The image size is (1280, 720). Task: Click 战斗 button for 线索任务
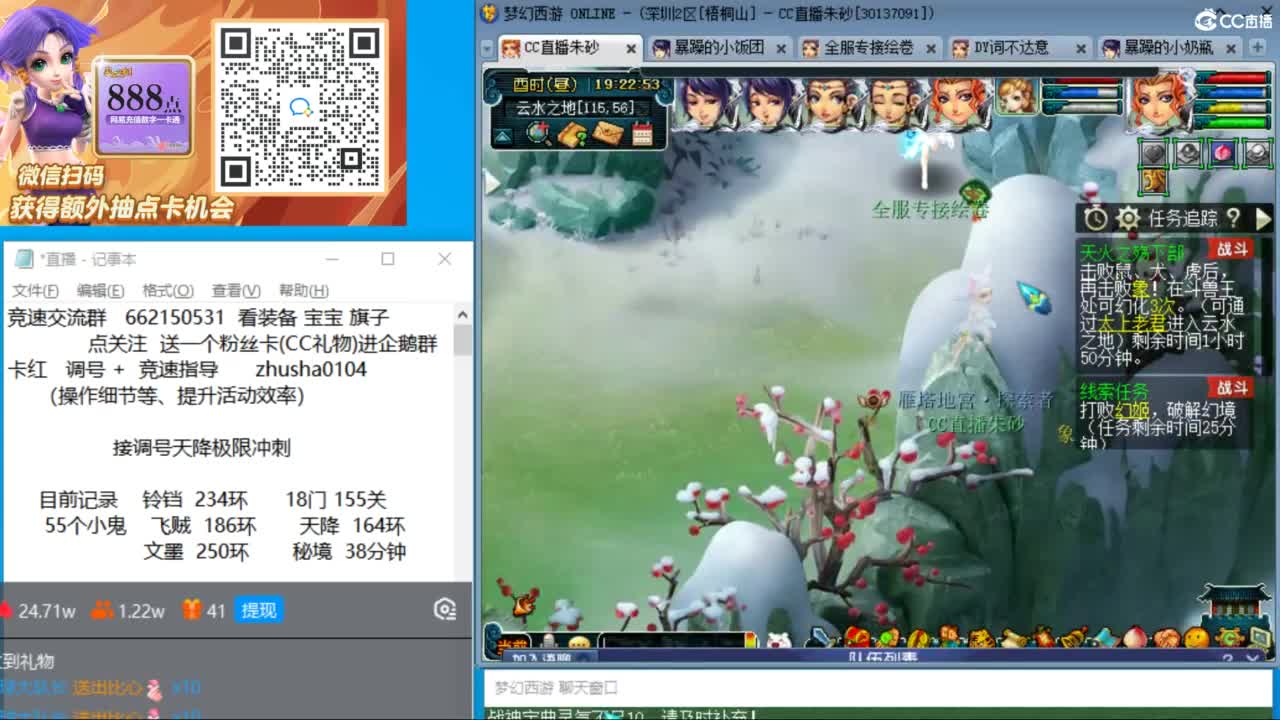point(1230,387)
